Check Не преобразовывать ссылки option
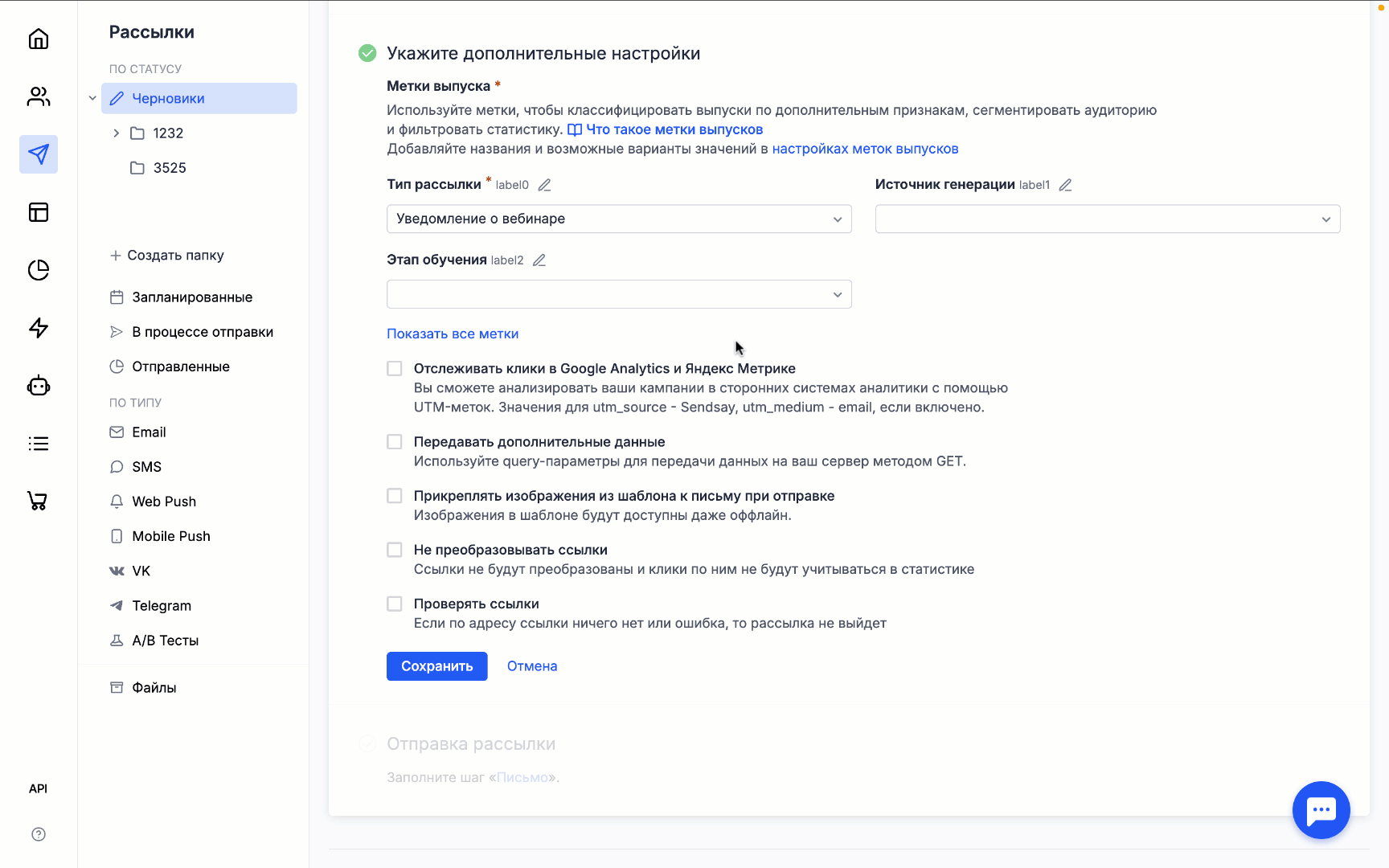Screen dimensions: 1389x868 [395, 550]
